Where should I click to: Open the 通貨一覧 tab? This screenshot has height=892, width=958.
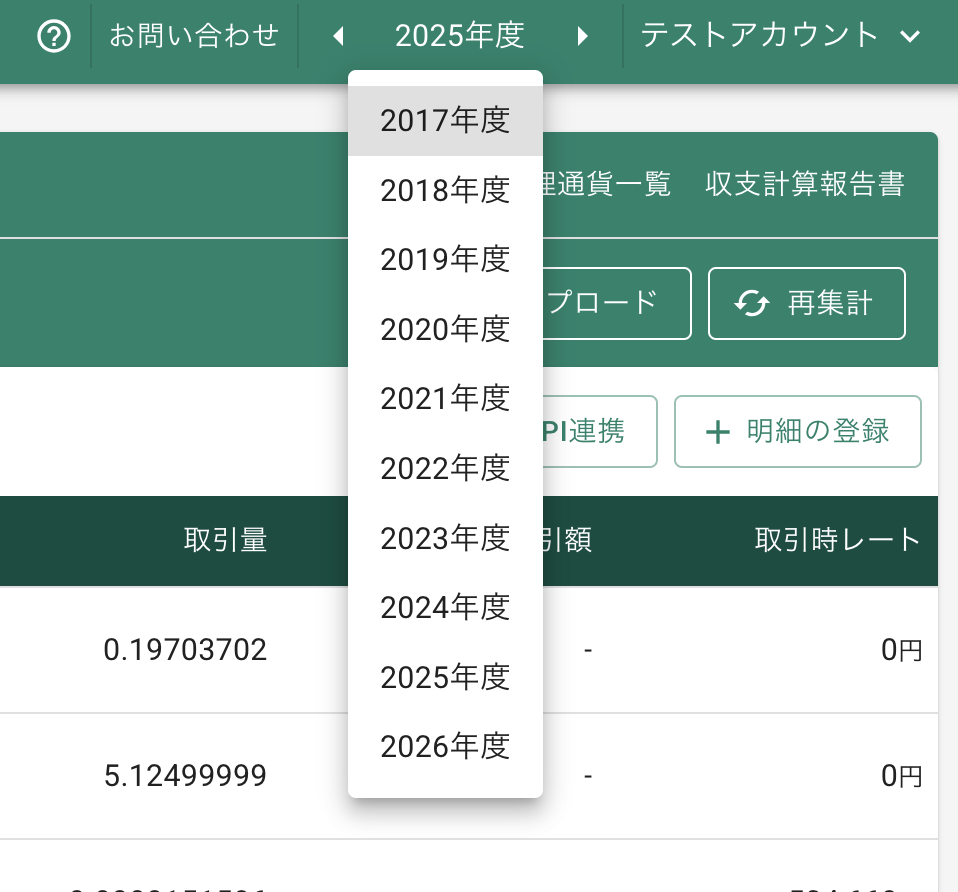(607, 184)
